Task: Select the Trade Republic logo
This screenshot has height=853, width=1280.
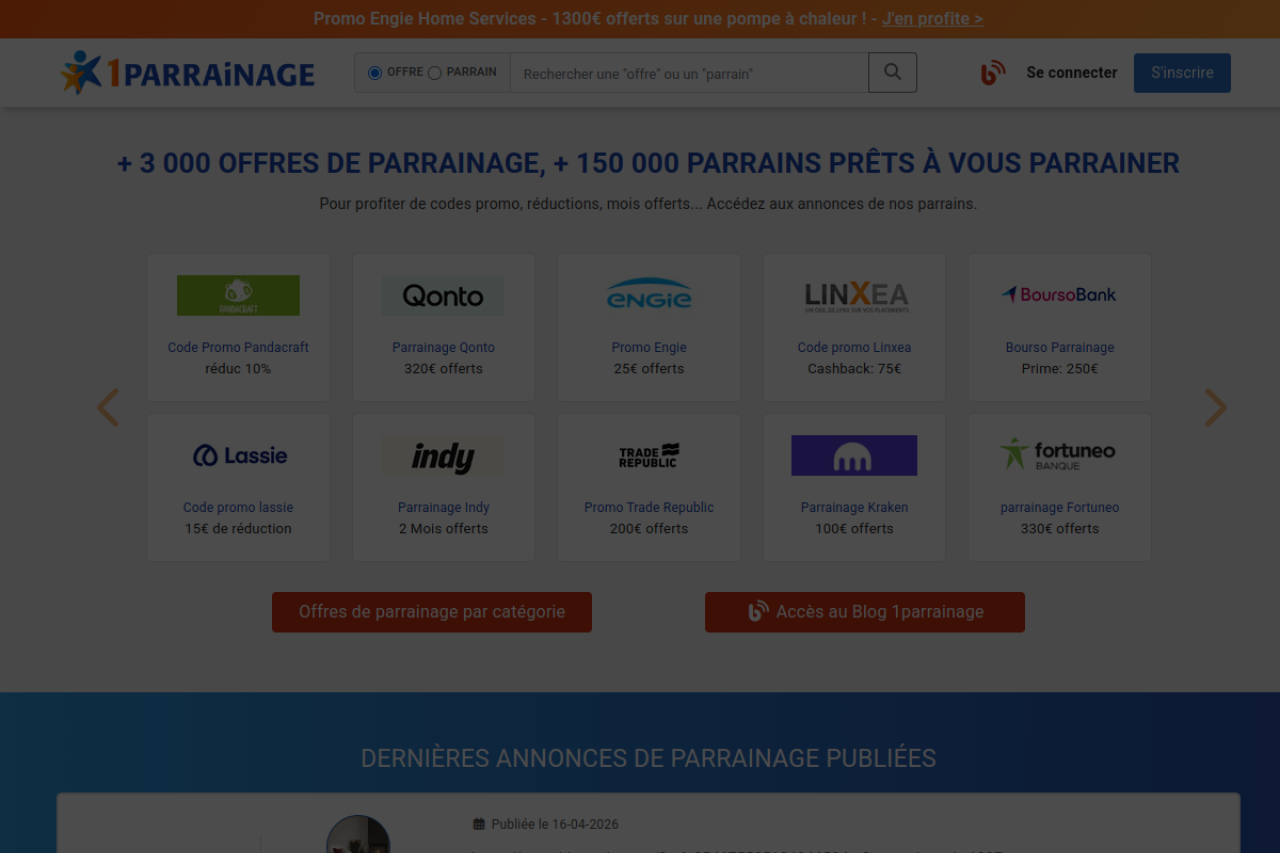Action: [x=649, y=456]
